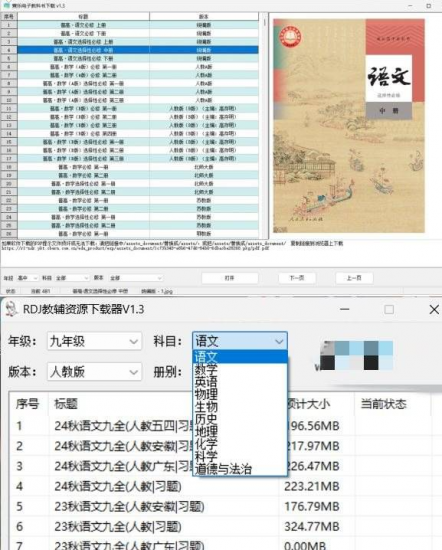Select row 24秋语文九全(人教|习题)

(x=220, y=486)
